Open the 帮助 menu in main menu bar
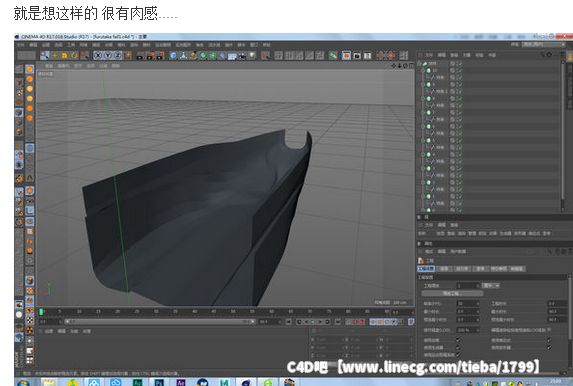Viewport: 573px width, 386px height. [266, 45]
